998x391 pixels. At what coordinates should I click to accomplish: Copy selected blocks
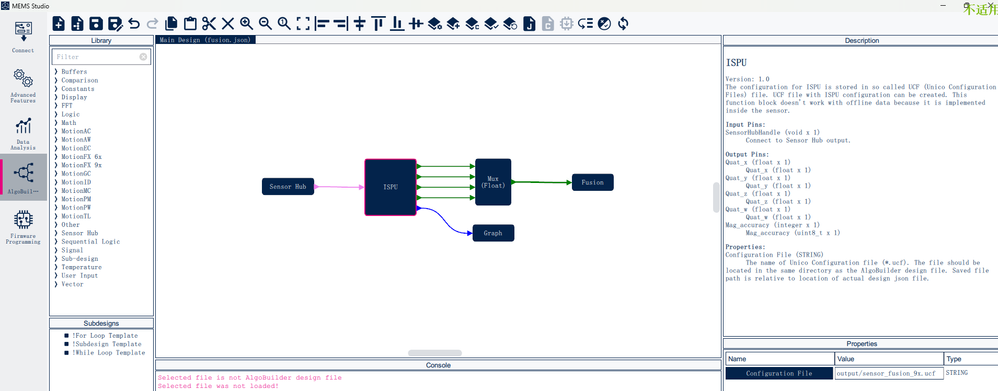pyautogui.click(x=171, y=24)
